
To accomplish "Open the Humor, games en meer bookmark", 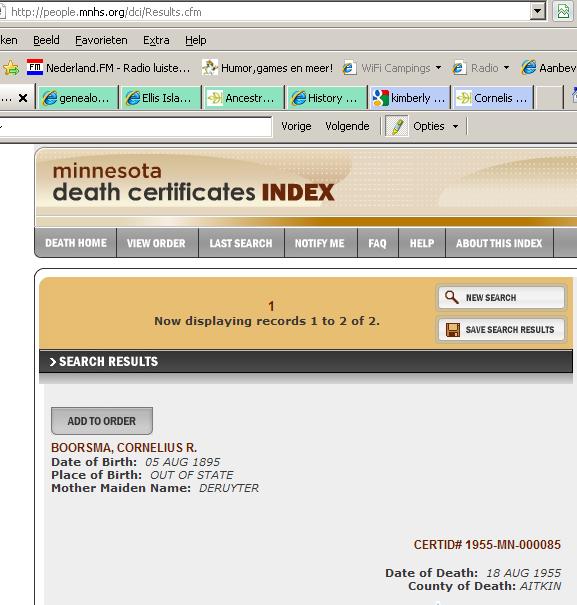I will click(267, 68).
